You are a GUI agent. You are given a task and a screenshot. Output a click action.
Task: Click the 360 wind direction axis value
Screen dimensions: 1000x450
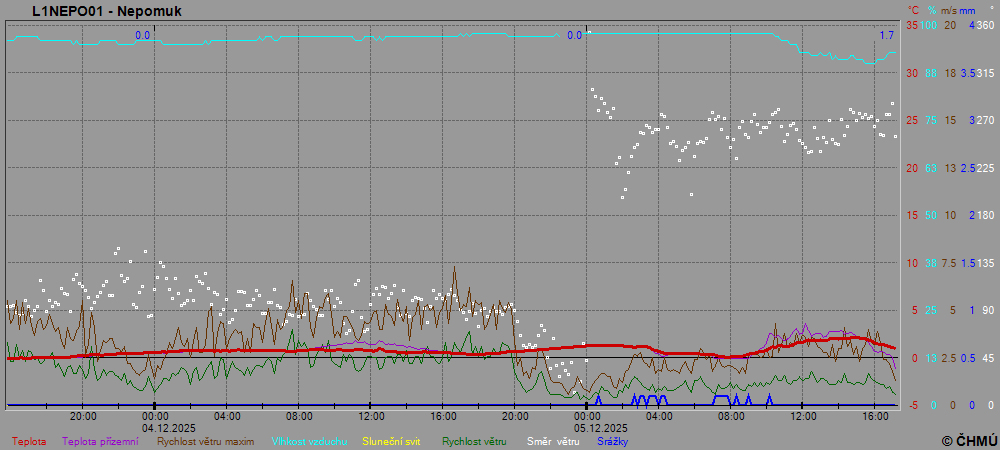pyautogui.click(x=985, y=25)
